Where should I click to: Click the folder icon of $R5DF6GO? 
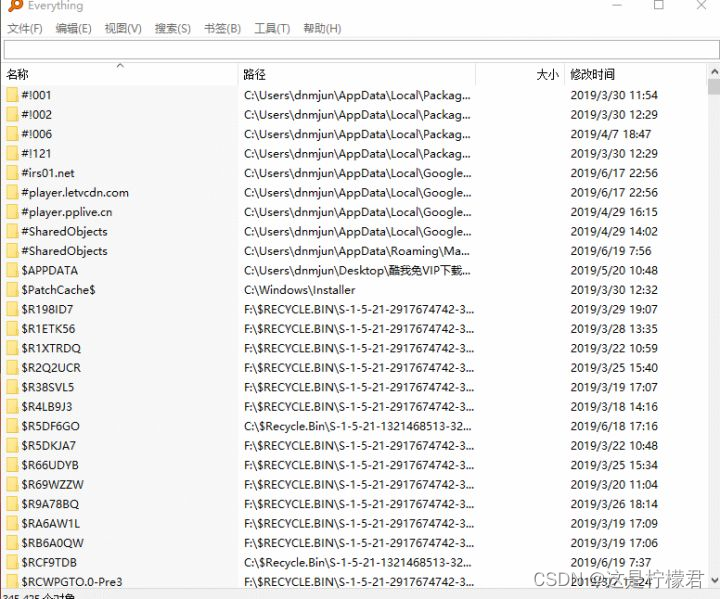pyautogui.click(x=12, y=426)
